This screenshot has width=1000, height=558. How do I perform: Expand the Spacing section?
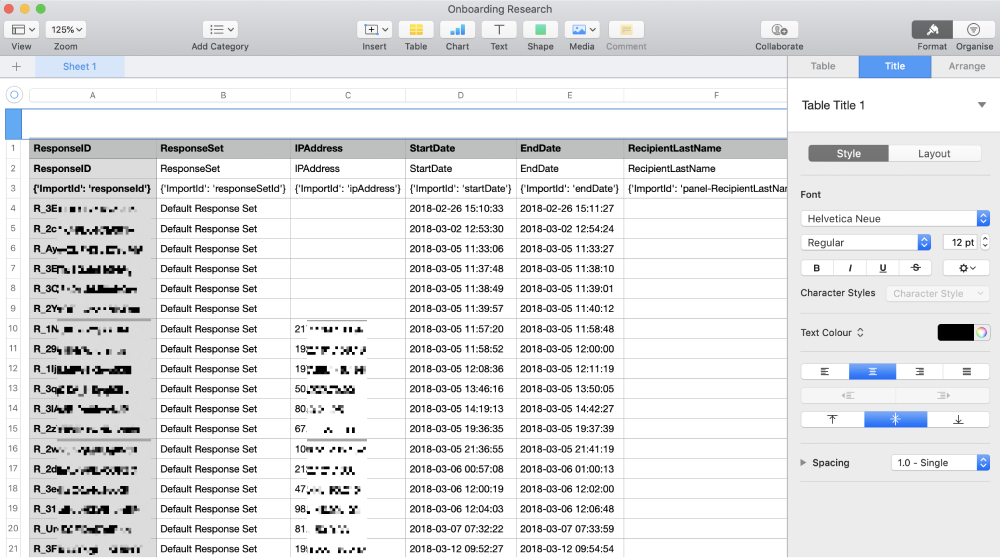tap(805, 463)
